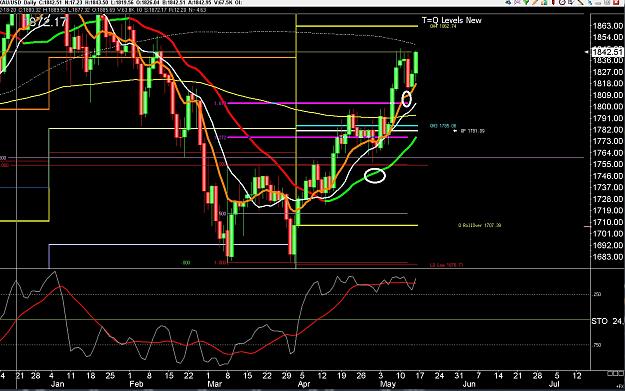The height and width of the screenshot is (391, 625).
Task: Click the current price tag 1842.51
Action: coord(607,52)
